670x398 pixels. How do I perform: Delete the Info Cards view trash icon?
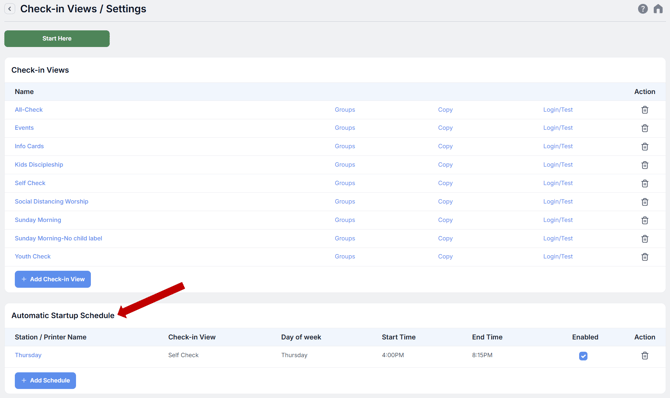(x=645, y=147)
